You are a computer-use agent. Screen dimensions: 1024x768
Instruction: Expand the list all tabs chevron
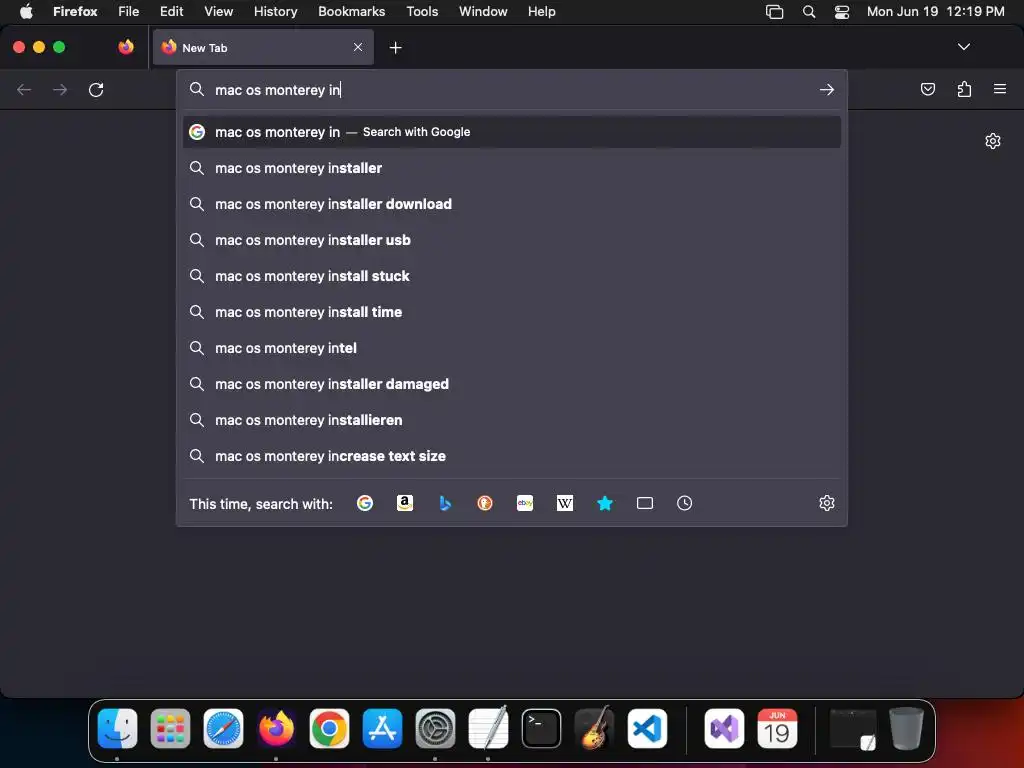coord(964,47)
